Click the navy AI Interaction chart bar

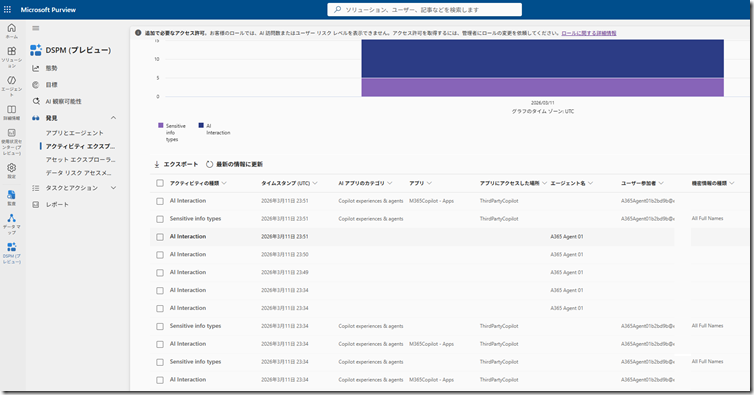point(542,59)
